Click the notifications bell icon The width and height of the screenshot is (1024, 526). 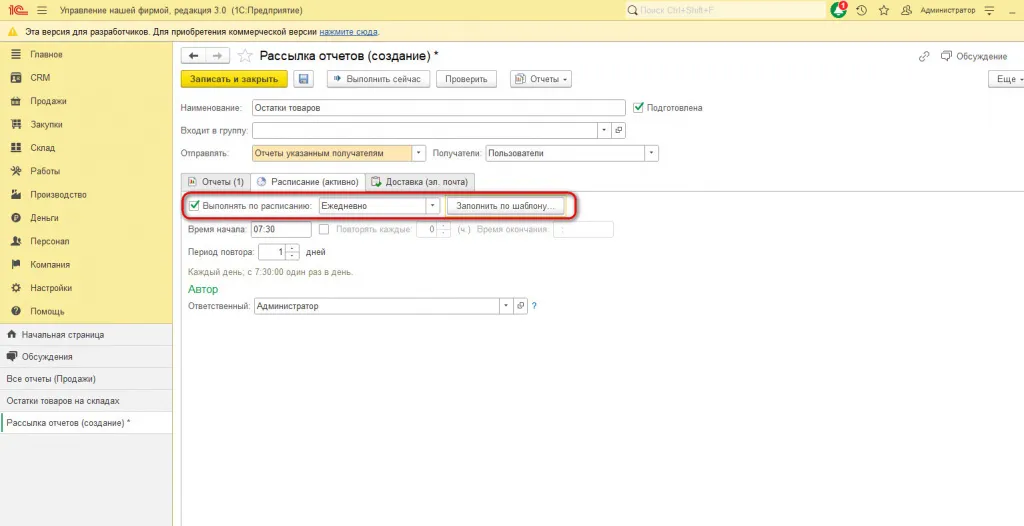[838, 10]
